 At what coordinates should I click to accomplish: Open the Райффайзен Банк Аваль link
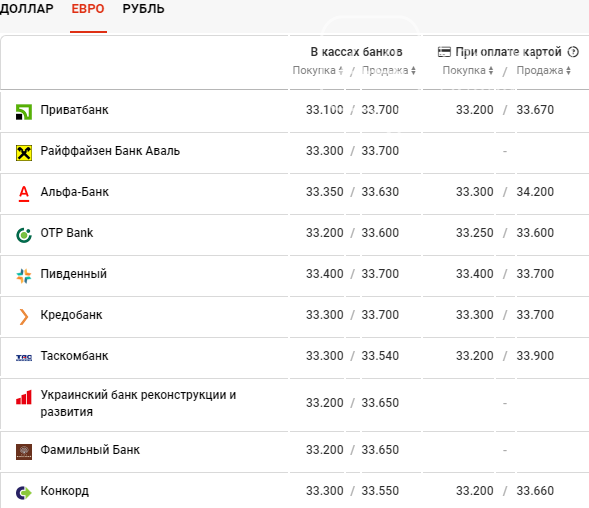(110, 151)
